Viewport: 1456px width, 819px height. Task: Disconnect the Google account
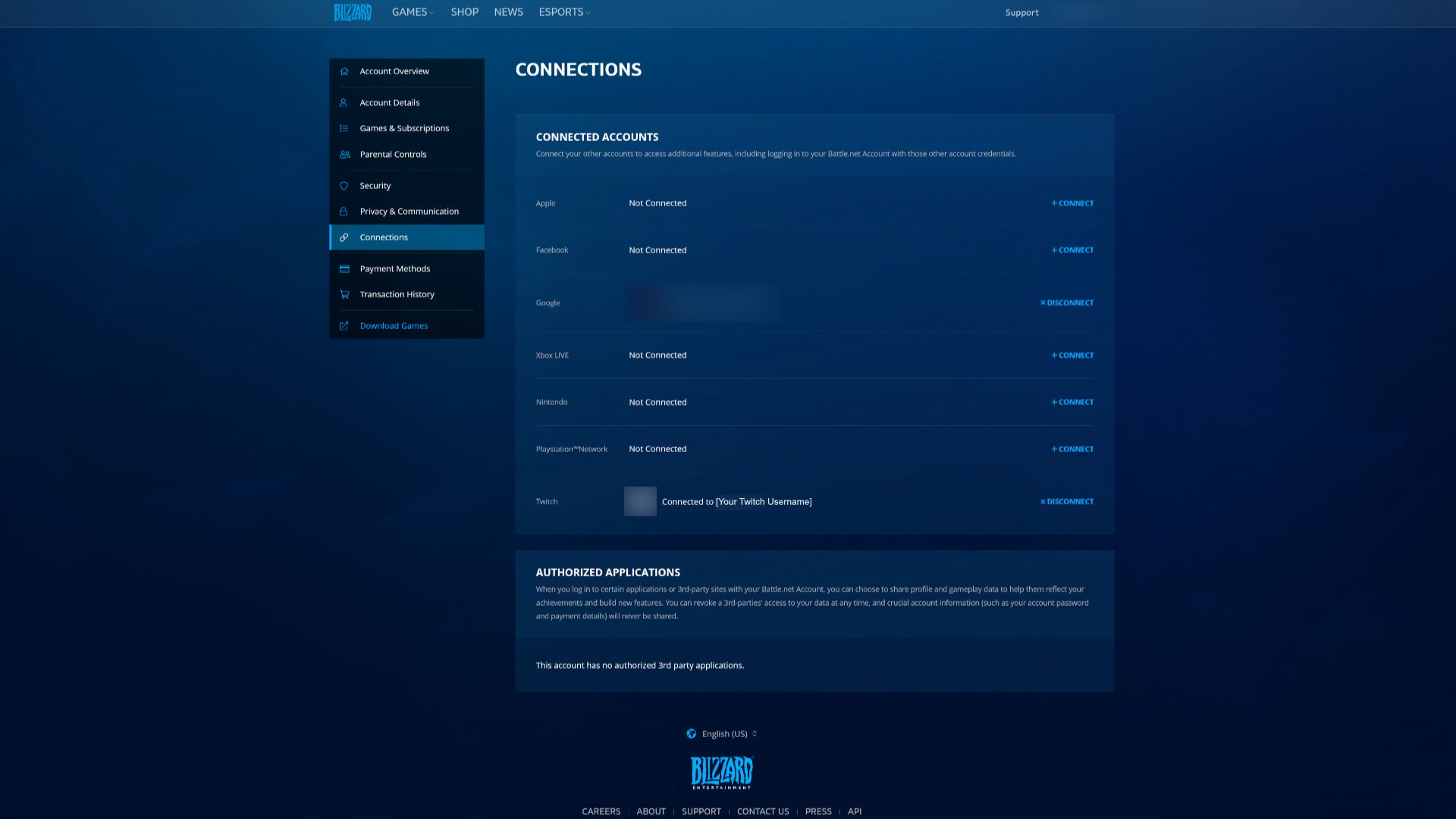(x=1066, y=303)
